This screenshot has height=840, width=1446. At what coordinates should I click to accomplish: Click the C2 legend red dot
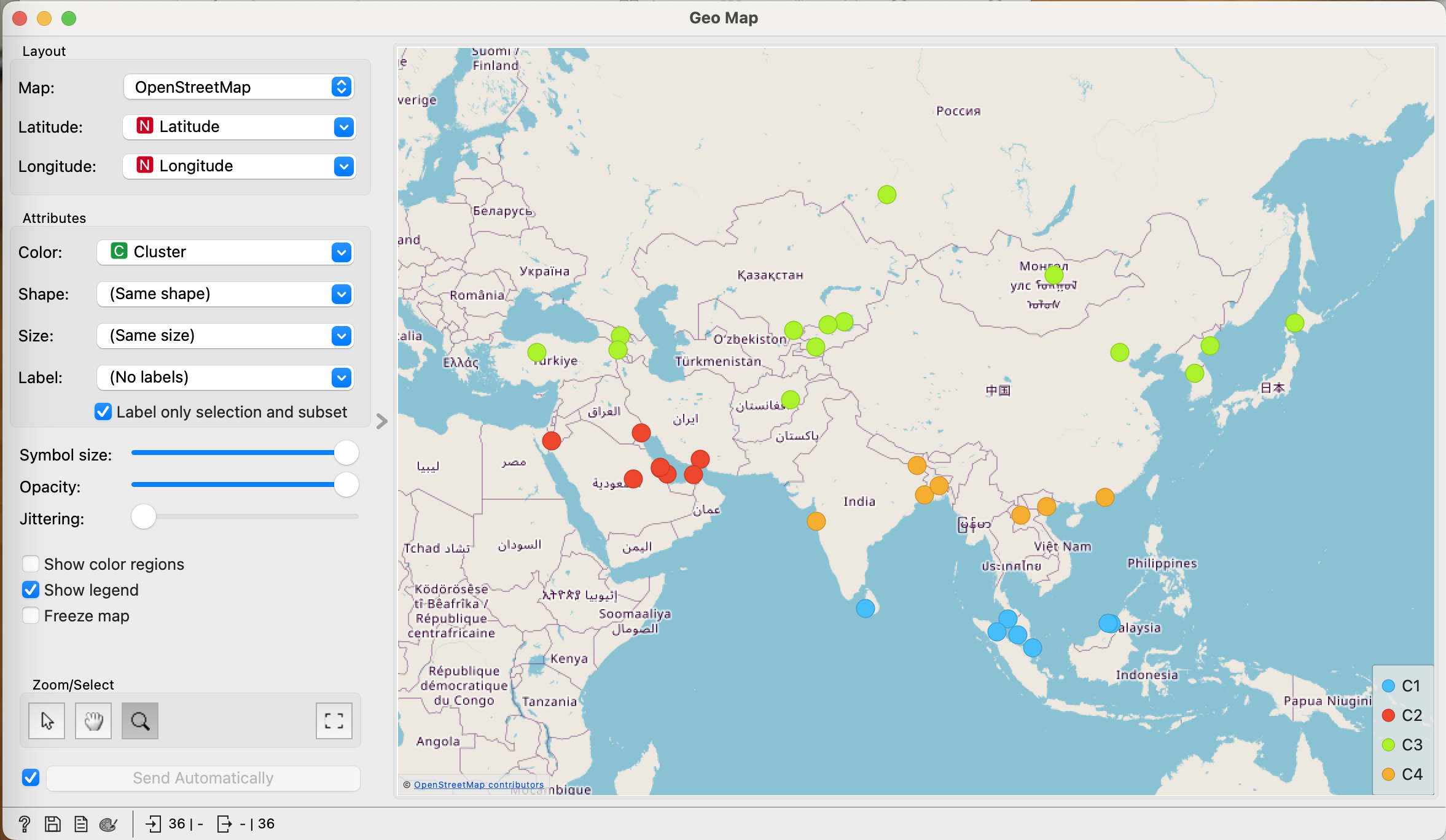pos(1388,715)
